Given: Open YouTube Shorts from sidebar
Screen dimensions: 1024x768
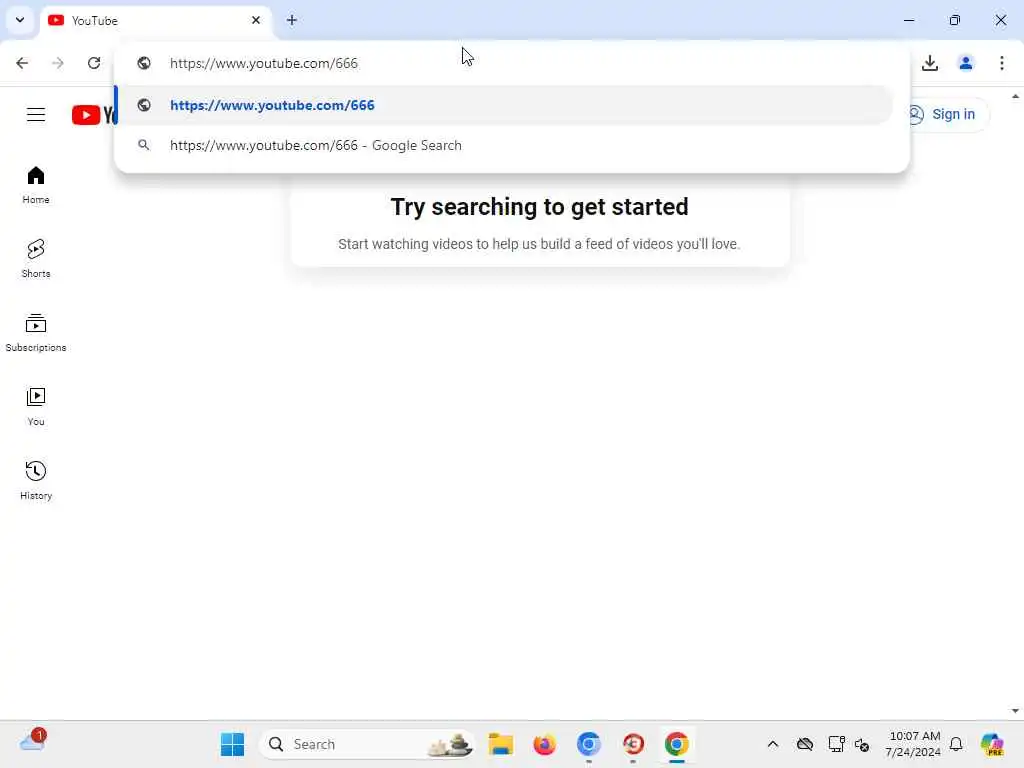Looking at the screenshot, I should (36, 259).
